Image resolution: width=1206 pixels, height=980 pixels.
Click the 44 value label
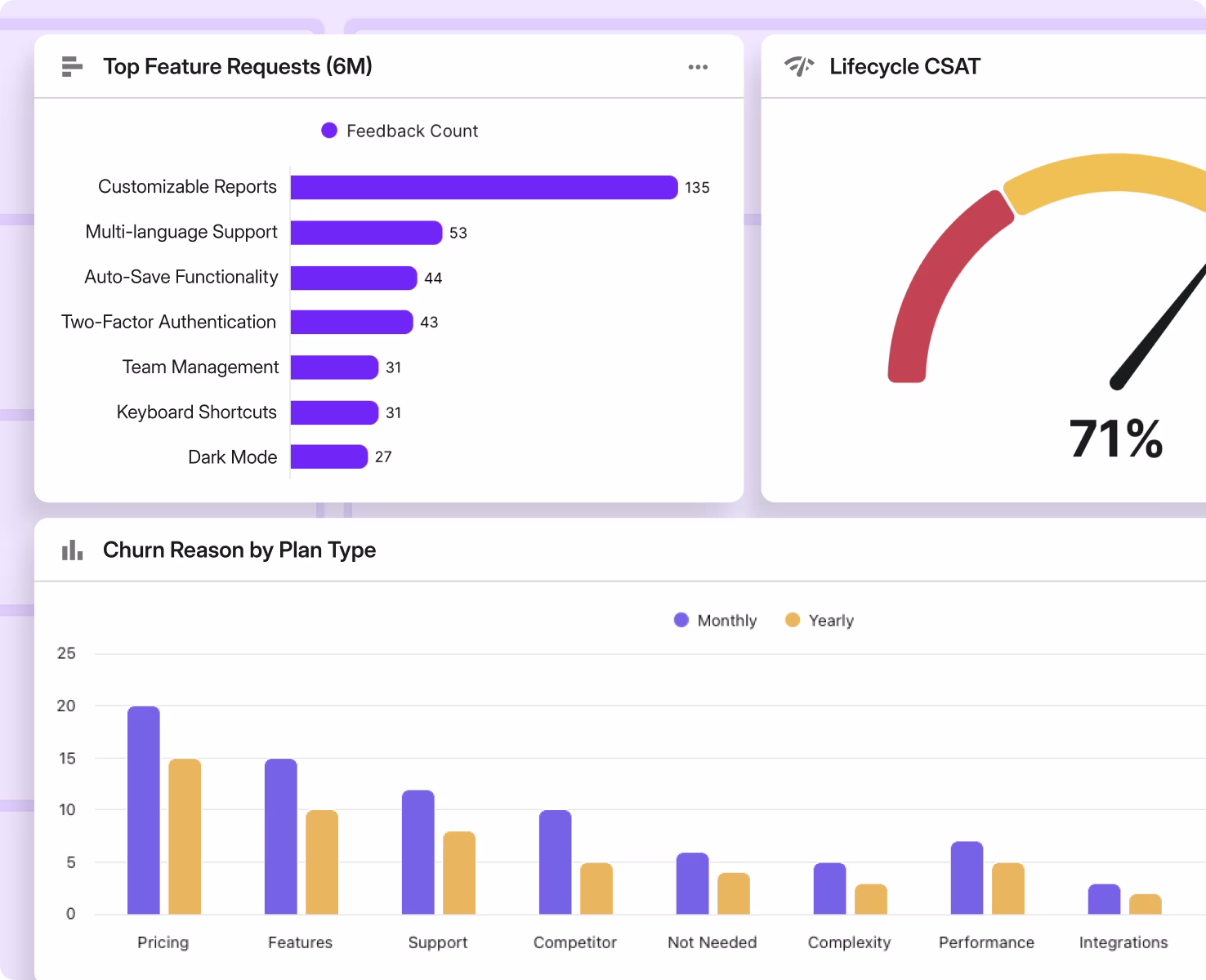[433, 278]
